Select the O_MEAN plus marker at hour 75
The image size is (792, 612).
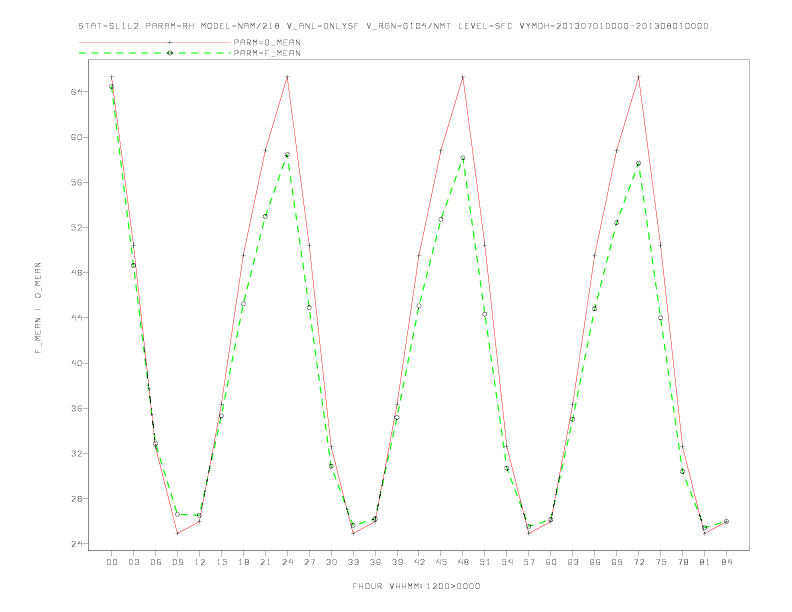[x=661, y=245]
